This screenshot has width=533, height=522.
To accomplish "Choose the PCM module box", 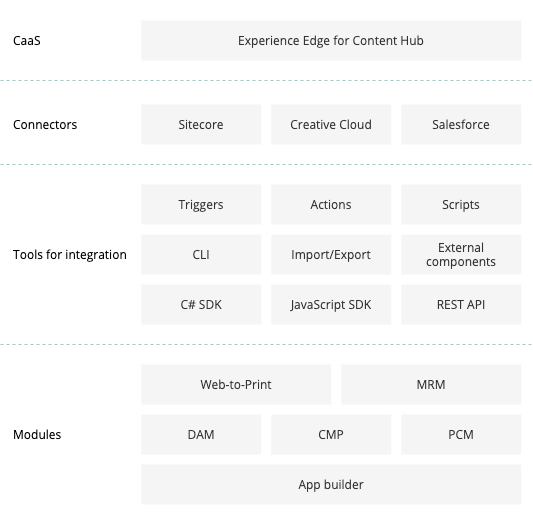I will tap(461, 434).
